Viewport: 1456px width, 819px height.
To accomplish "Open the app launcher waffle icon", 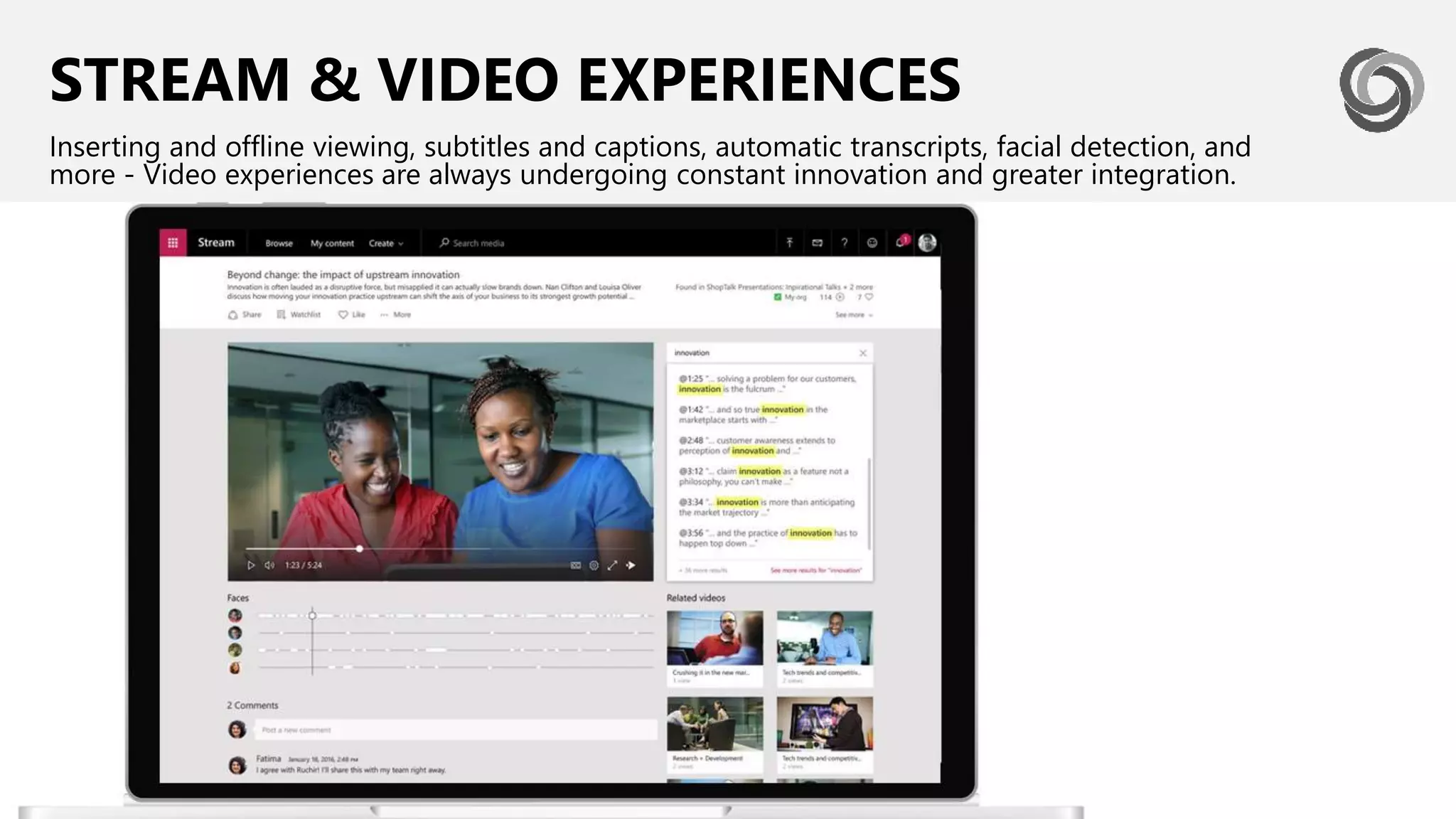I will click(173, 242).
